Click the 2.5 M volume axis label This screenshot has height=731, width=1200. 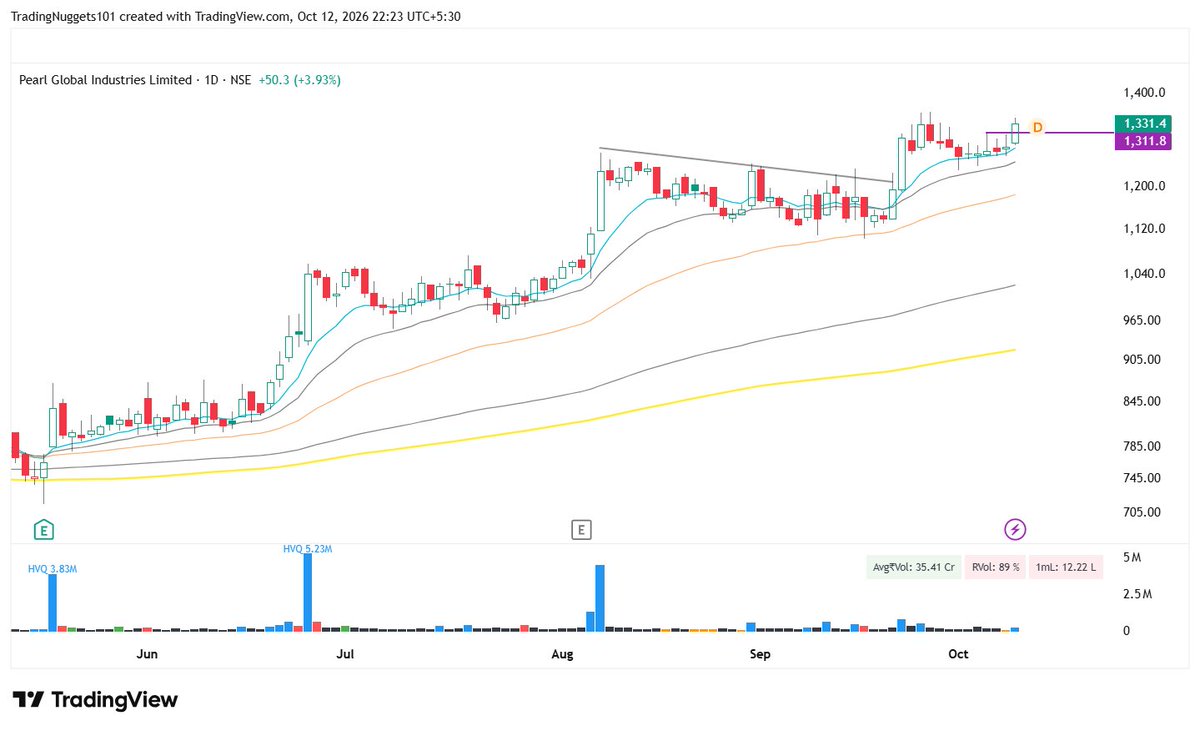[x=1138, y=594]
